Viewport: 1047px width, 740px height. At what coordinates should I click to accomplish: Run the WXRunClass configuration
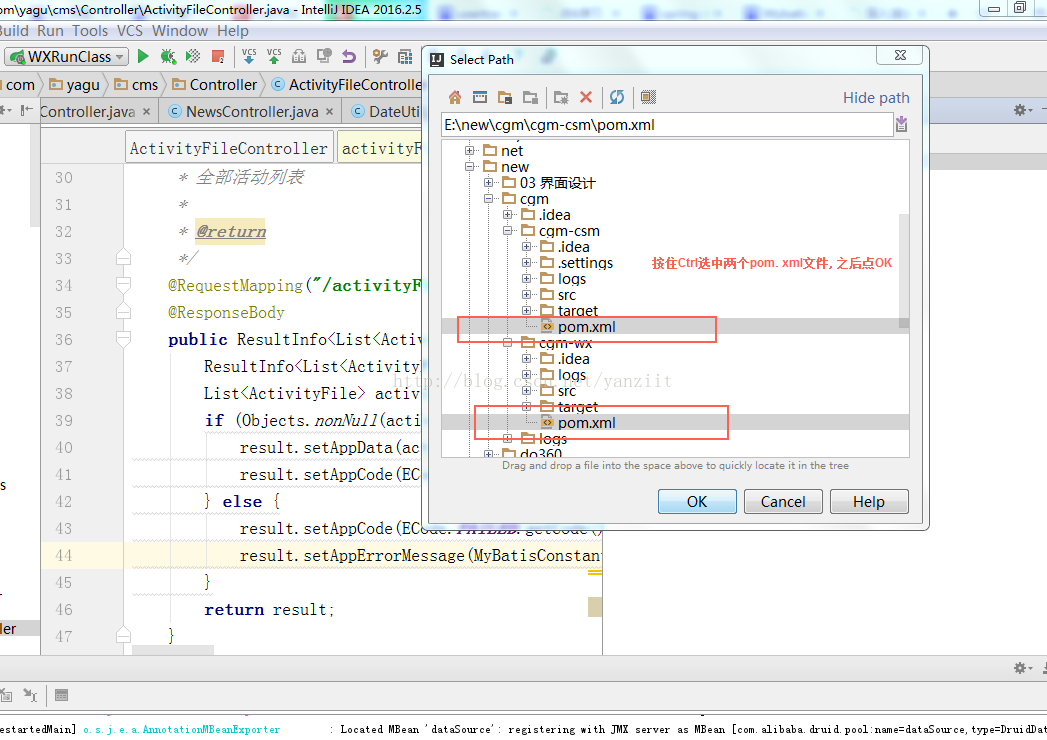tap(142, 57)
